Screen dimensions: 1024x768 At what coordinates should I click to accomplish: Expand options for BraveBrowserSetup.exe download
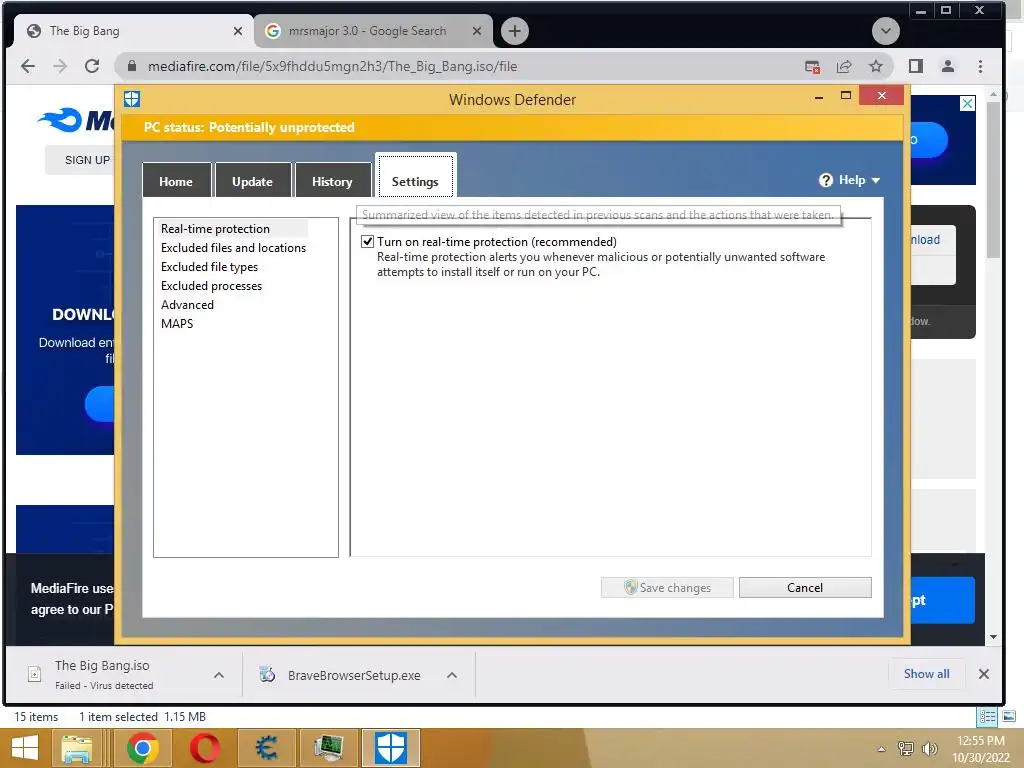point(452,675)
